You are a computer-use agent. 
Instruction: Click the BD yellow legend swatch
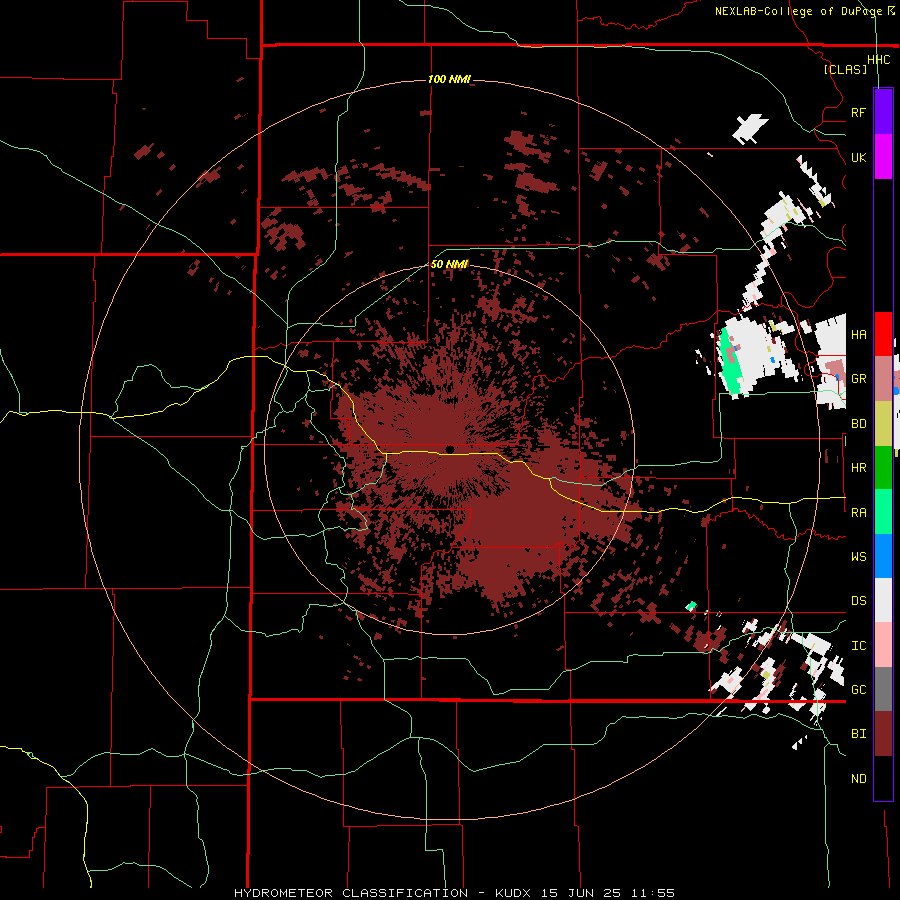click(x=883, y=423)
